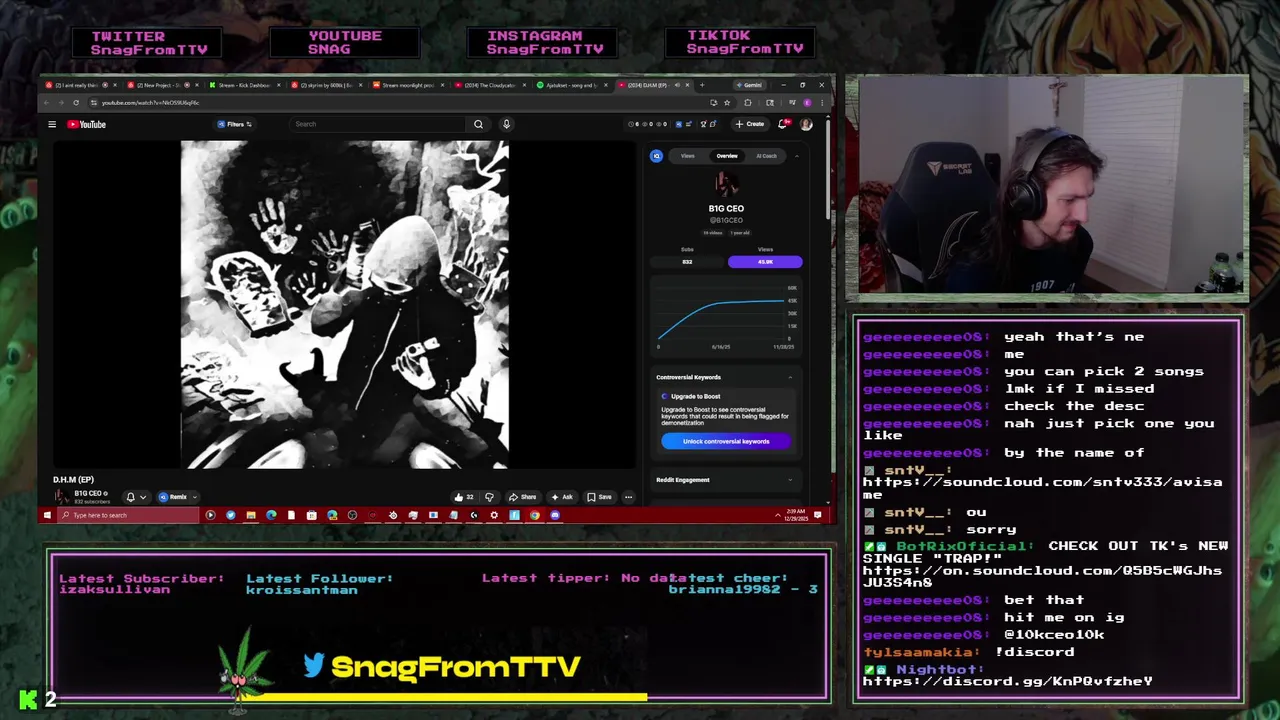The width and height of the screenshot is (1280, 720).
Task: Open the Windows Start menu
Action: [47, 515]
